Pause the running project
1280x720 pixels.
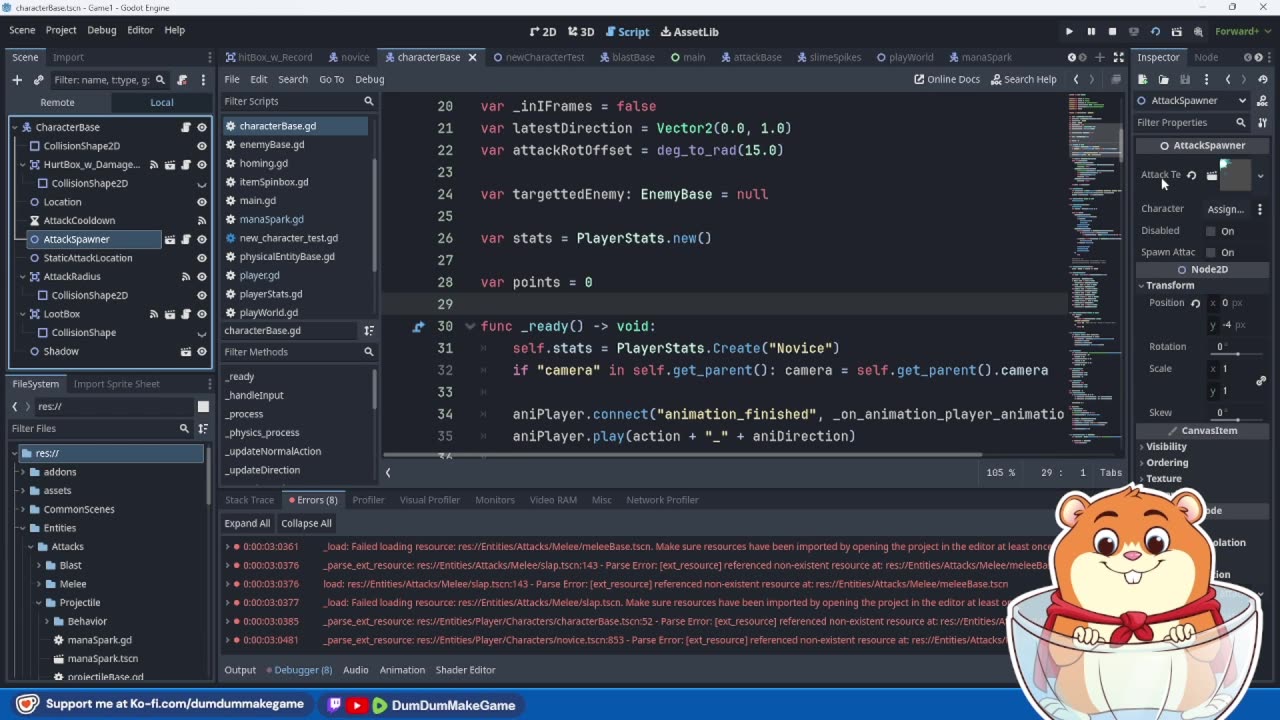click(1091, 31)
